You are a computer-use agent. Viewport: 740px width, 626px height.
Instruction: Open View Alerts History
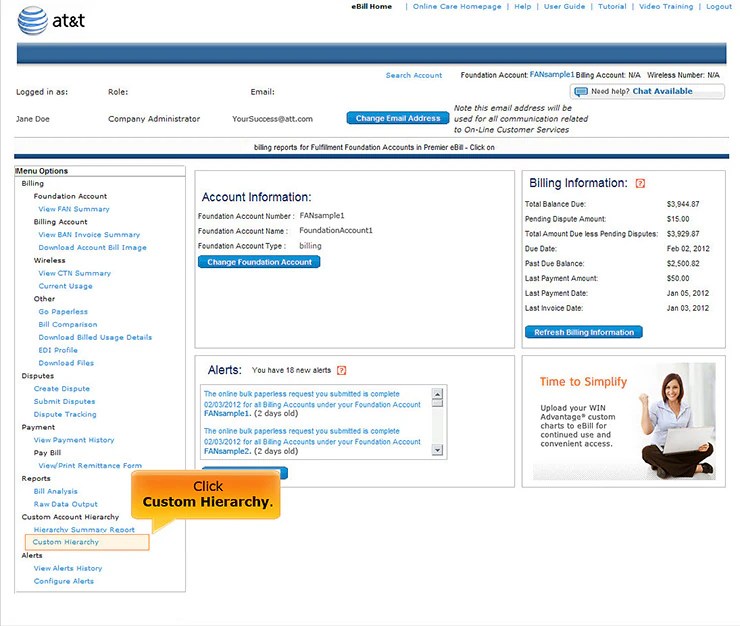[x=68, y=568]
